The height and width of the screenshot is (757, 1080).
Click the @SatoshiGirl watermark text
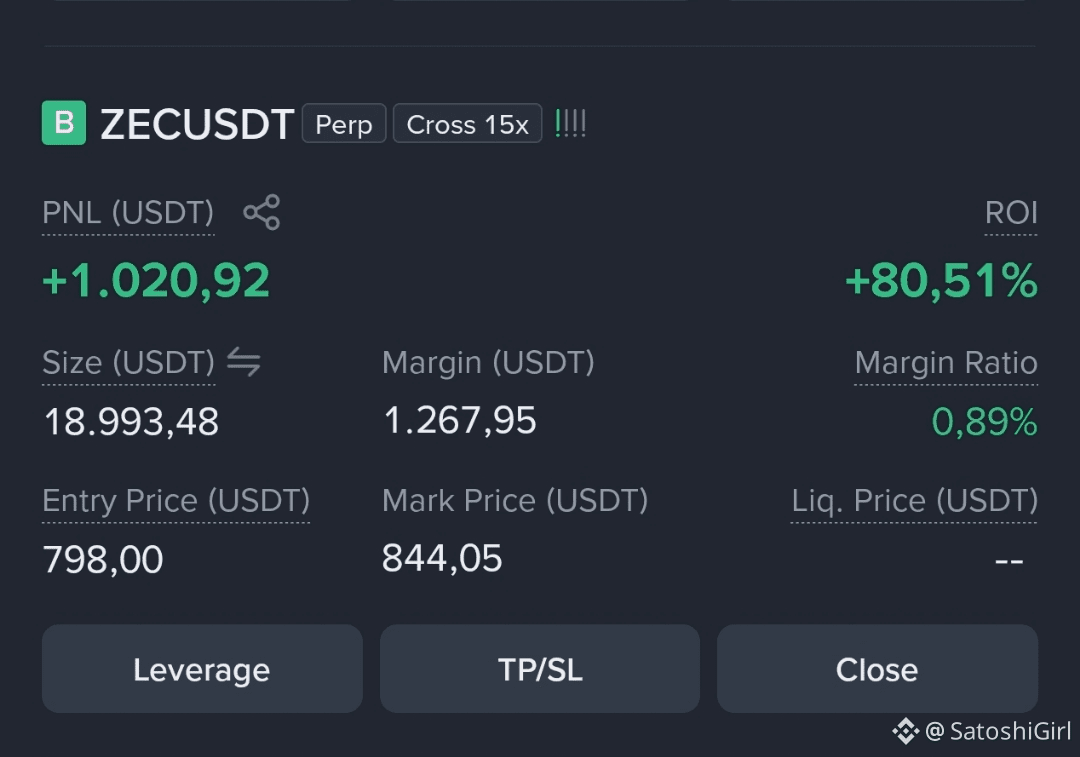[x=998, y=731]
